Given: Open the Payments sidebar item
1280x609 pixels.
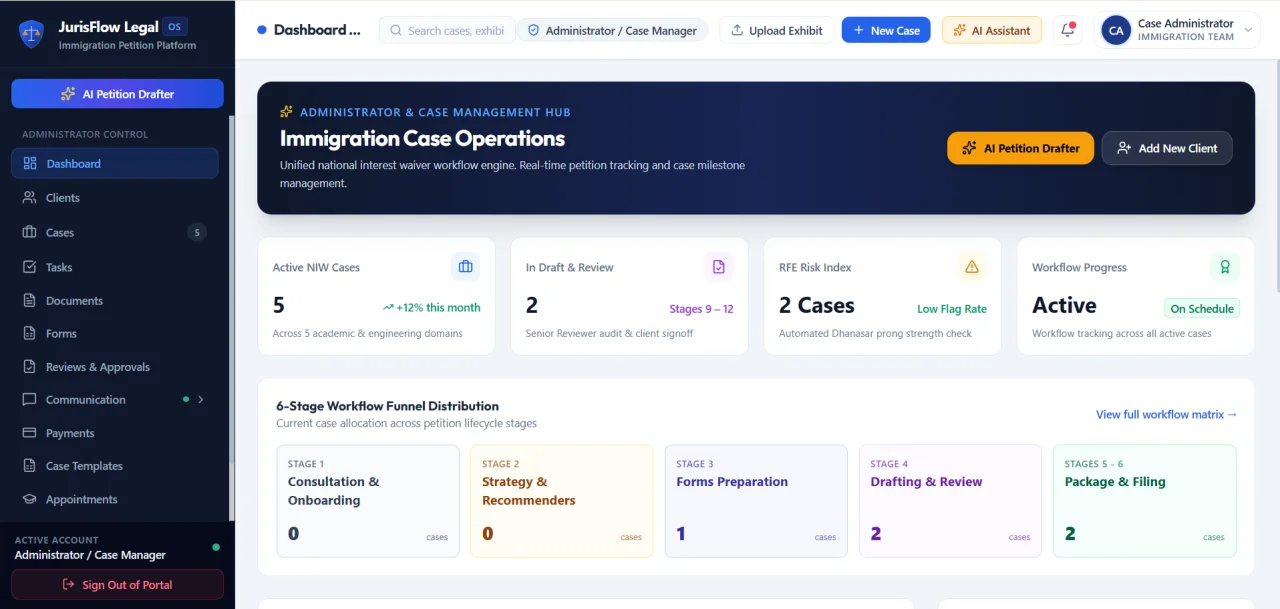Looking at the screenshot, I should click(x=115, y=433).
